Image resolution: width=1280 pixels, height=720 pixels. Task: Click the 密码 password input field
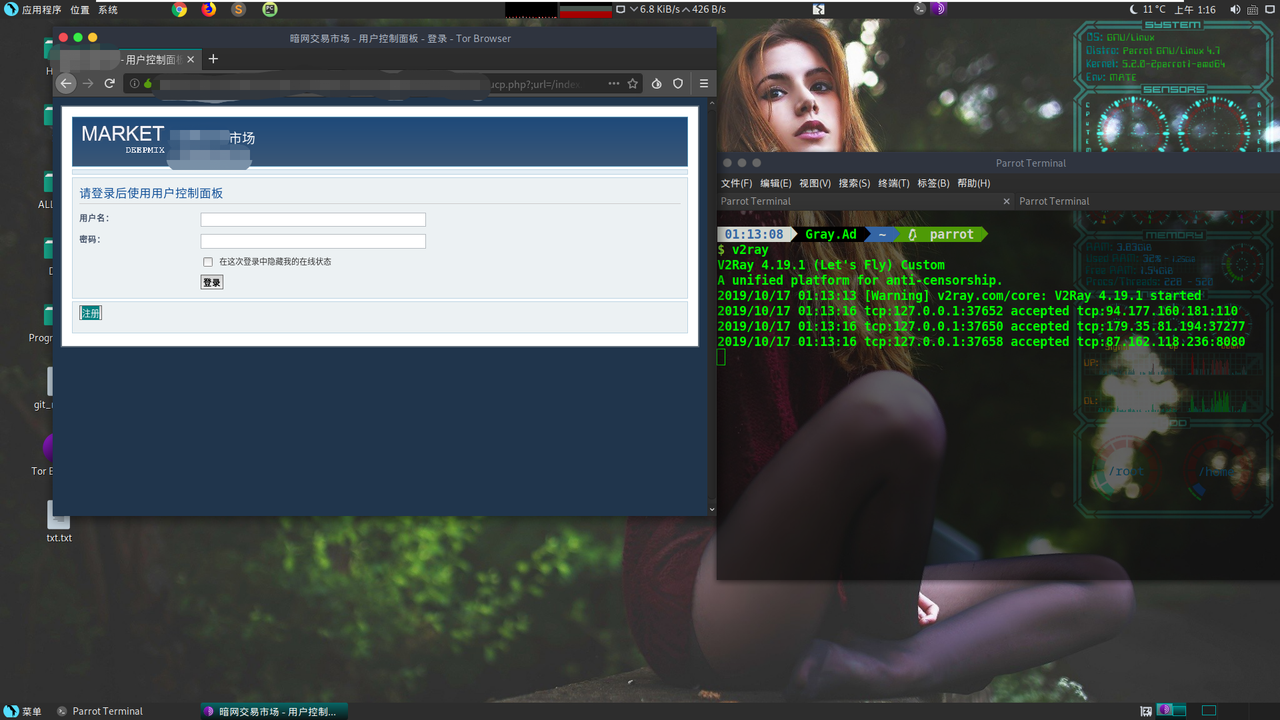313,241
